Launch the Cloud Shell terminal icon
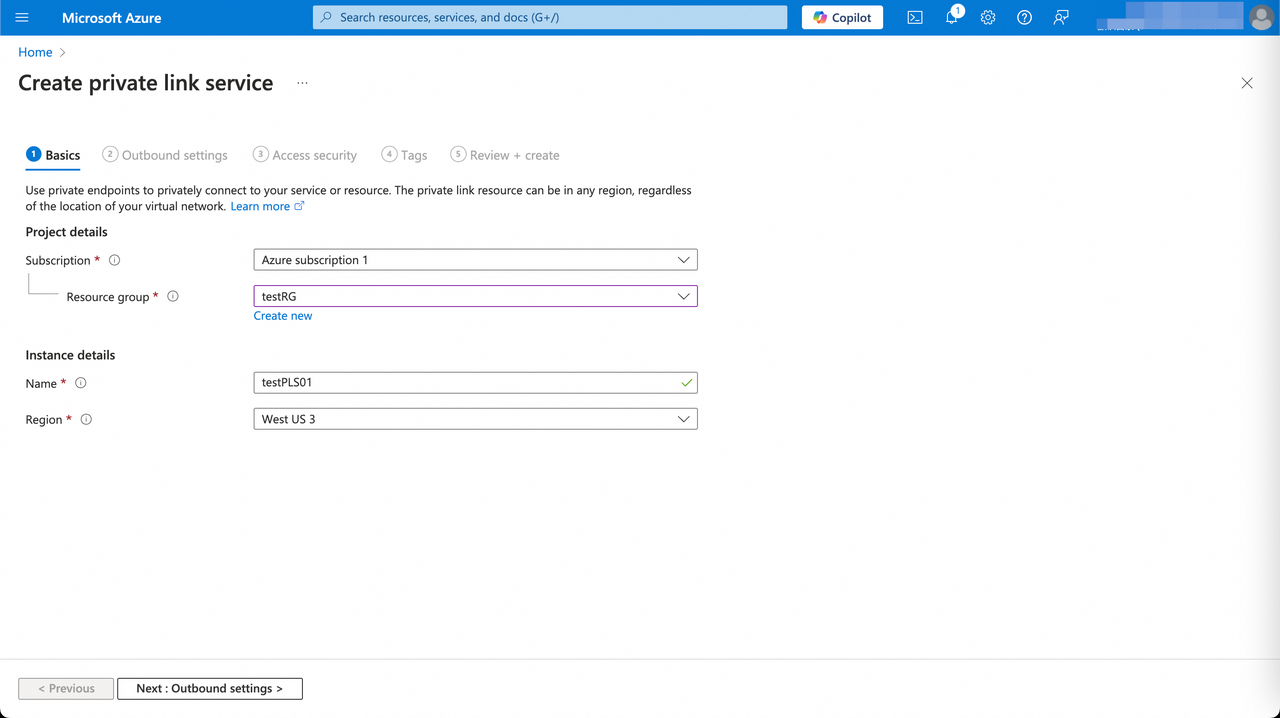 coord(914,17)
